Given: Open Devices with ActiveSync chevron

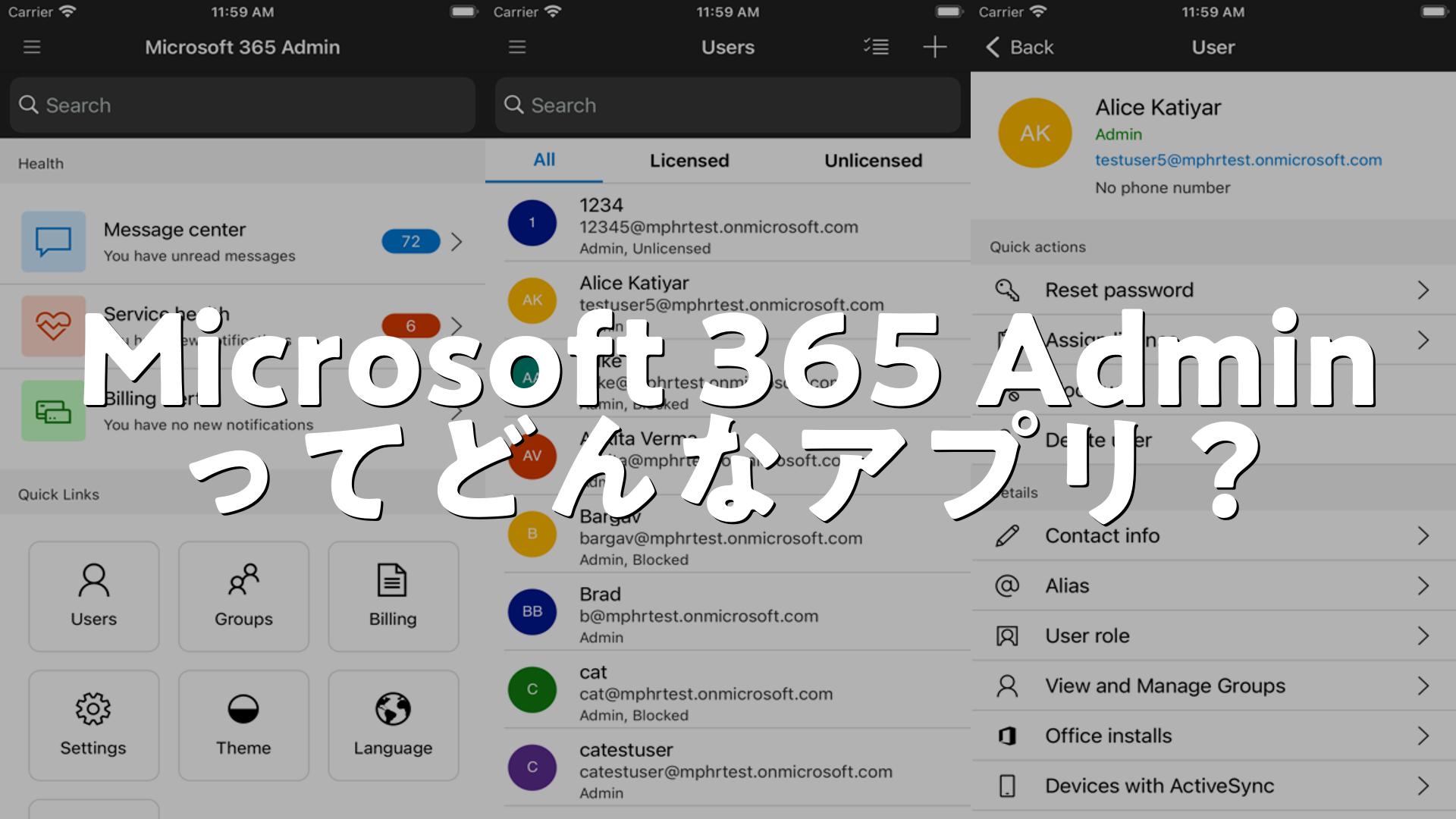Looking at the screenshot, I should coord(1423,786).
